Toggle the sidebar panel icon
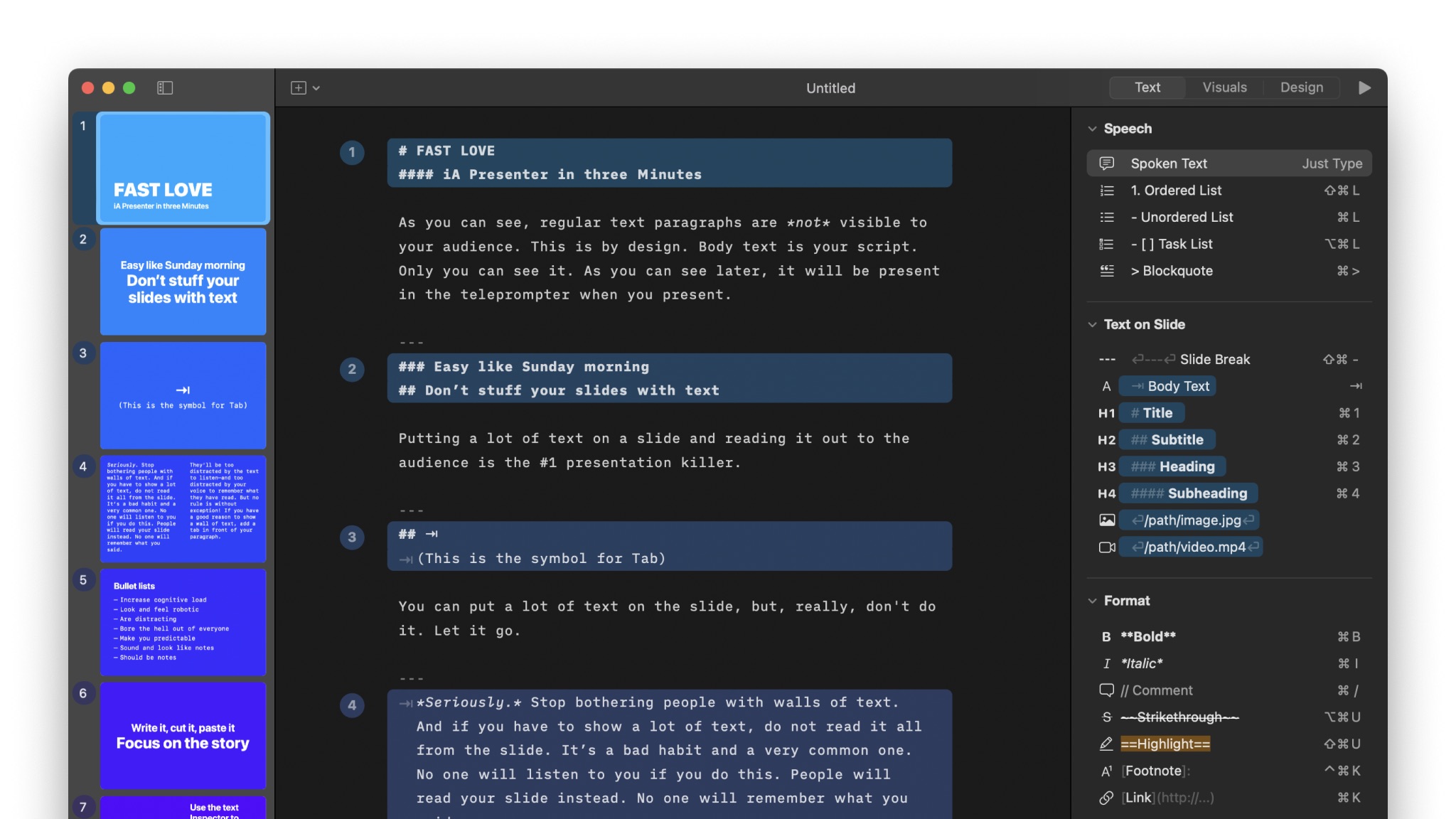The height and width of the screenshot is (819, 1456). coord(165,87)
